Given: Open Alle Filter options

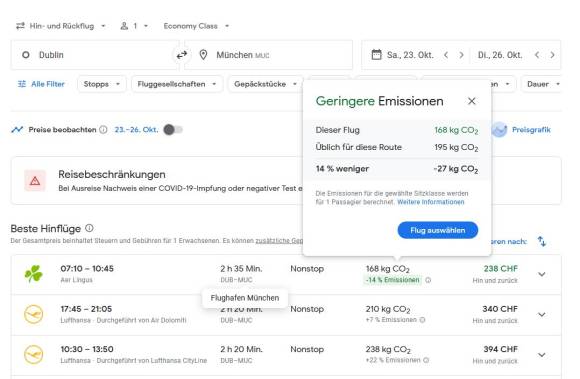Looking at the screenshot, I should [x=41, y=84].
